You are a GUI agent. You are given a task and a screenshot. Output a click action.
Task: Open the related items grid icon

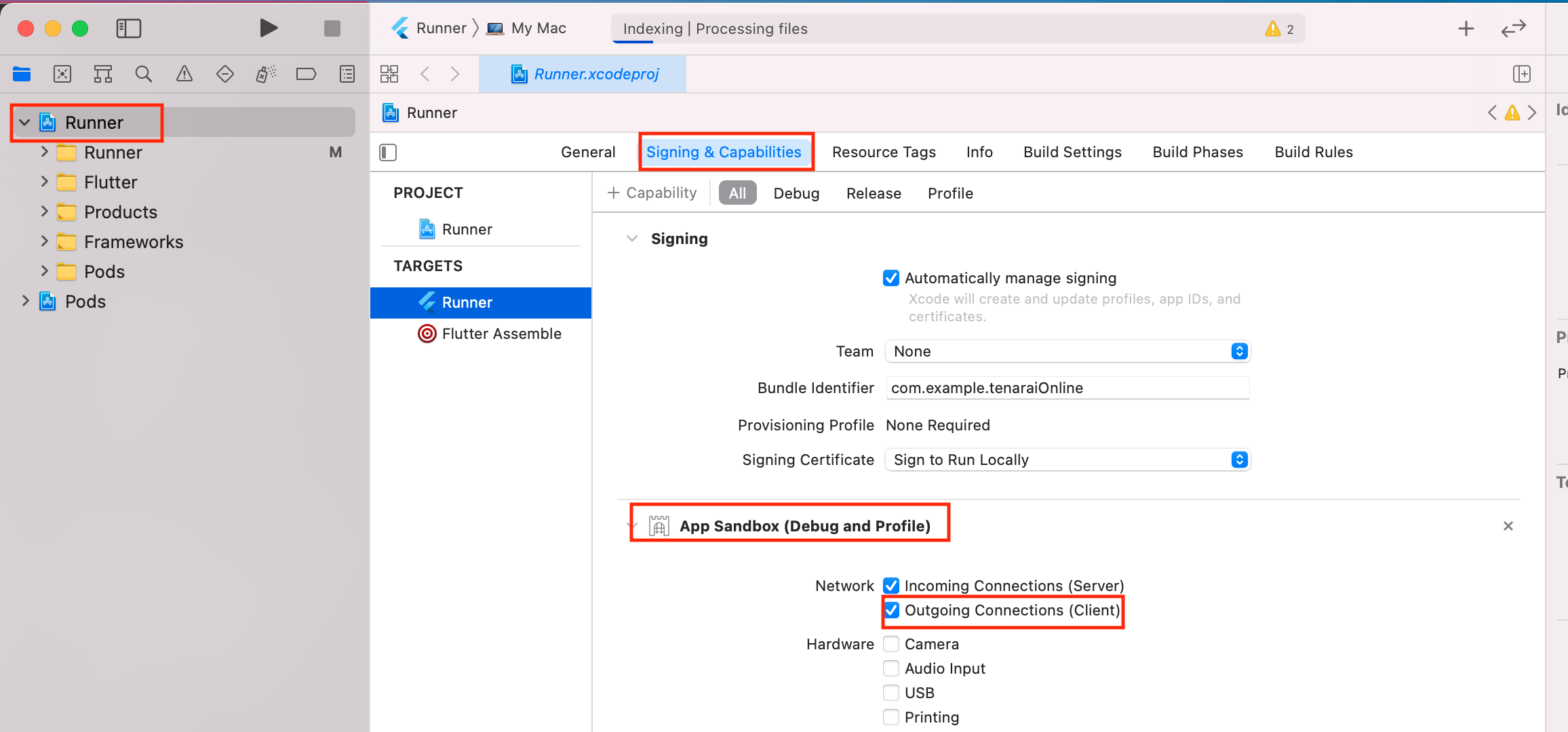click(x=389, y=74)
